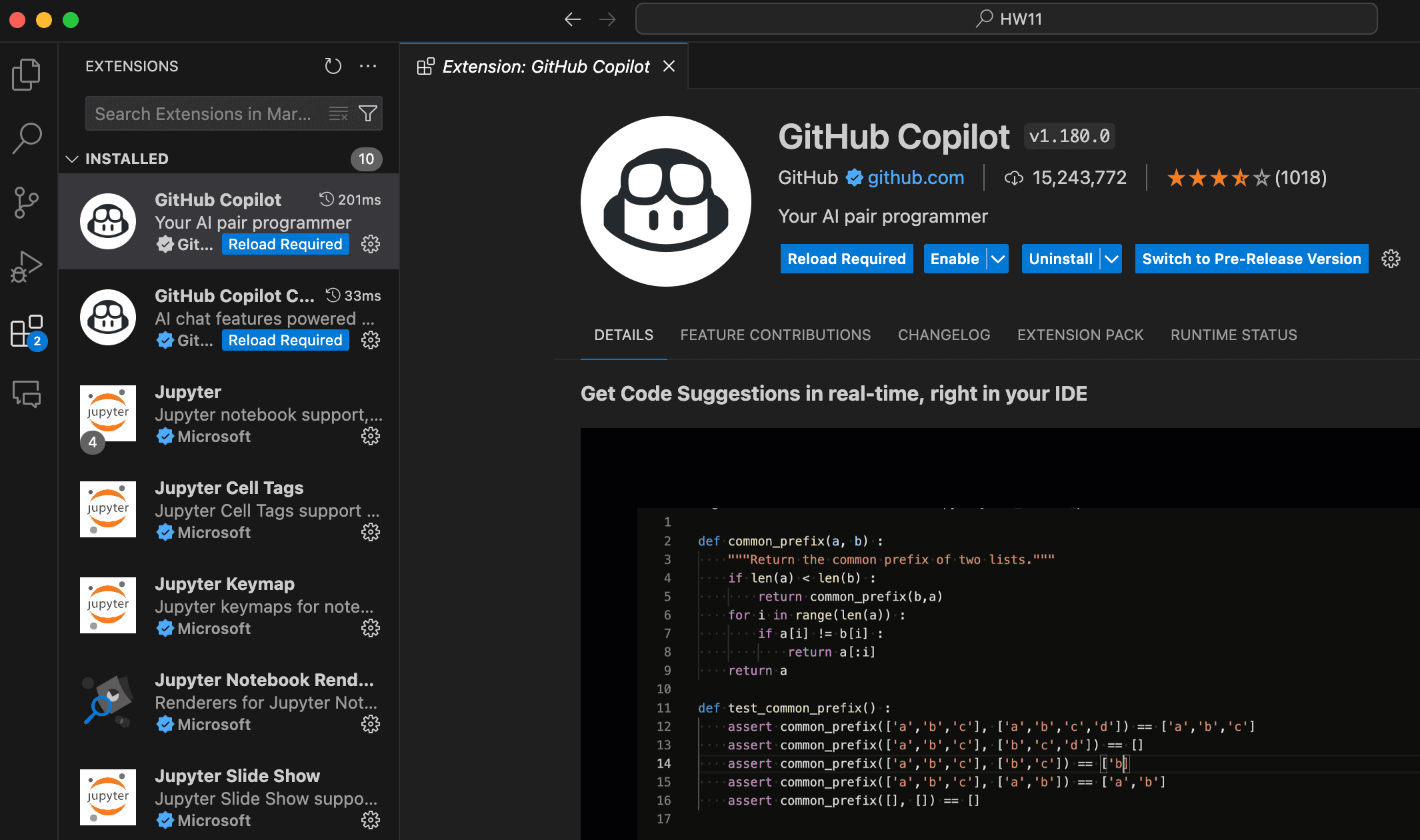Select the Jupyter Notebook Renderers extension
Viewport: 1420px width, 840px height.
coord(229,701)
